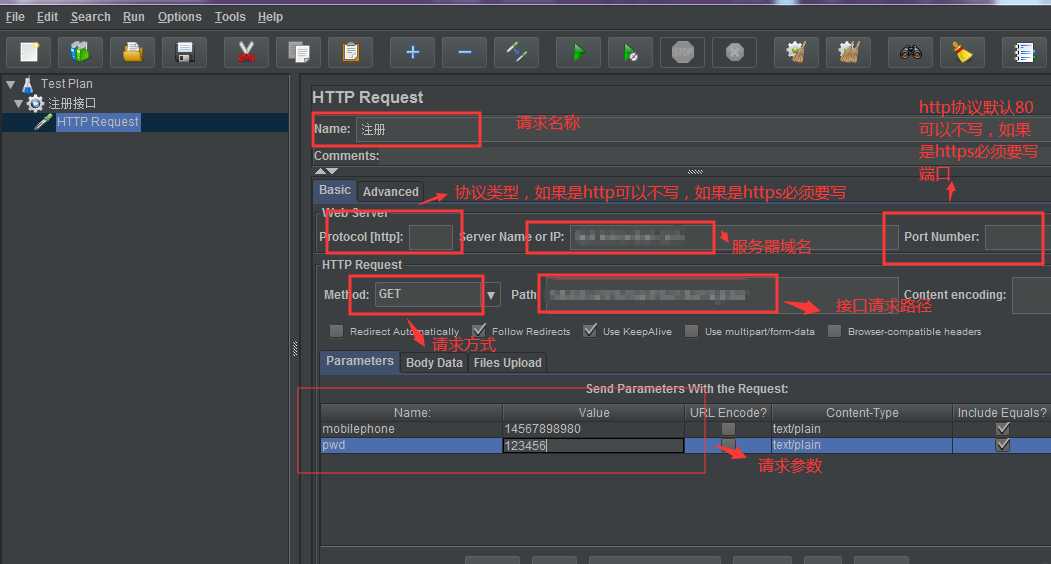
Task: Click the Collapse all minus icon
Action: click(464, 52)
